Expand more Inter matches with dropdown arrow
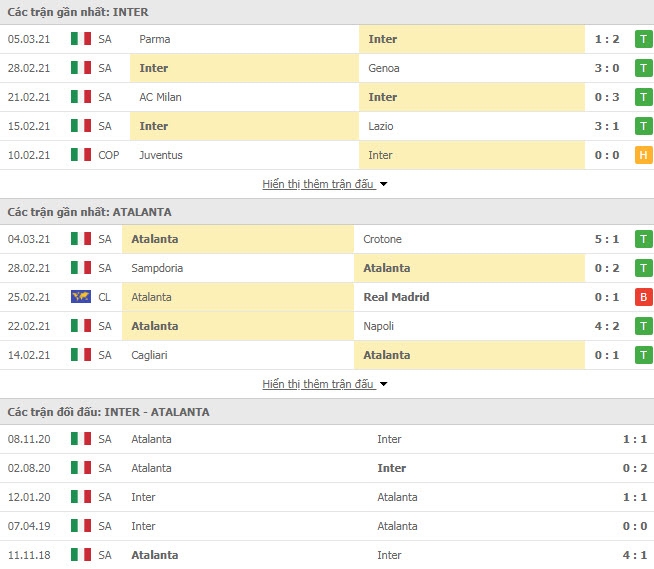This screenshot has width=654, height=569. point(384,184)
